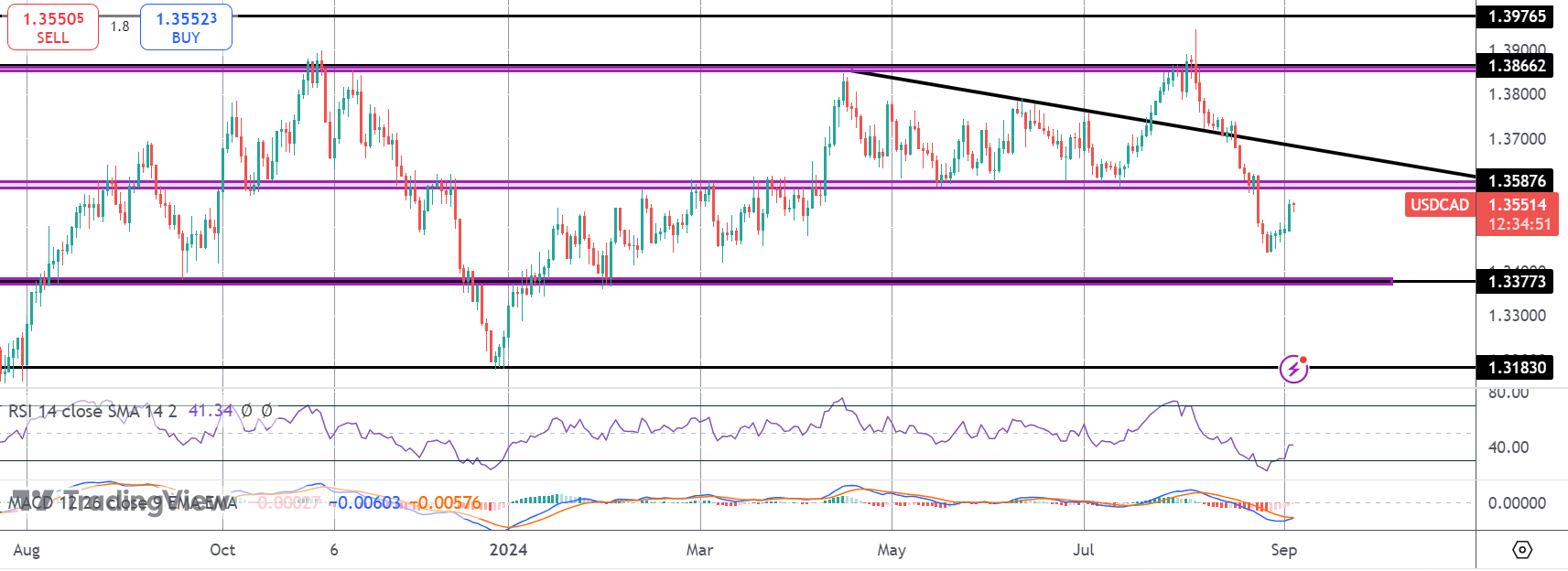The width and height of the screenshot is (1568, 571).
Task: Click the Aug label on time axis
Action: 27,550
